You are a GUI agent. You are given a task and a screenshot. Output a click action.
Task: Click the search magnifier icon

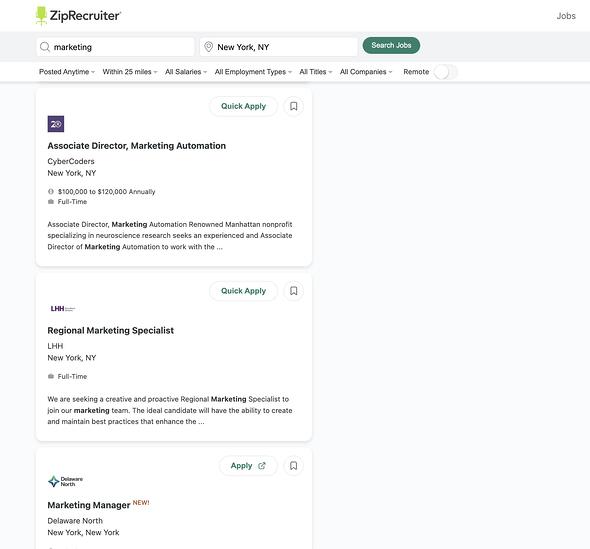coord(45,47)
